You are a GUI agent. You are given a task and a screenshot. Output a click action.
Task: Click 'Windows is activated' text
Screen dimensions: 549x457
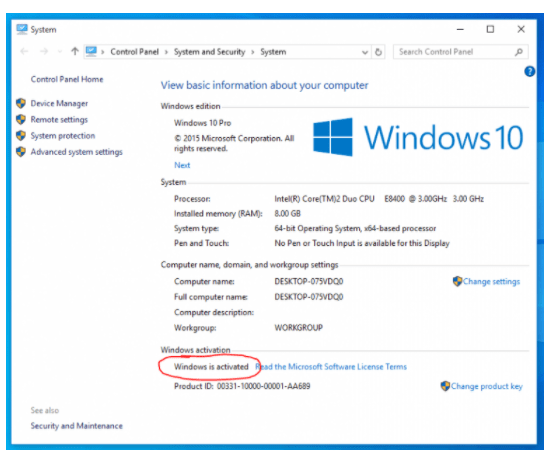(211, 367)
